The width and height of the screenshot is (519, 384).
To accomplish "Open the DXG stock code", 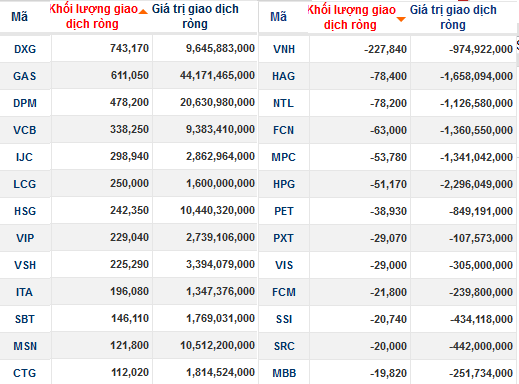I will point(25,49).
